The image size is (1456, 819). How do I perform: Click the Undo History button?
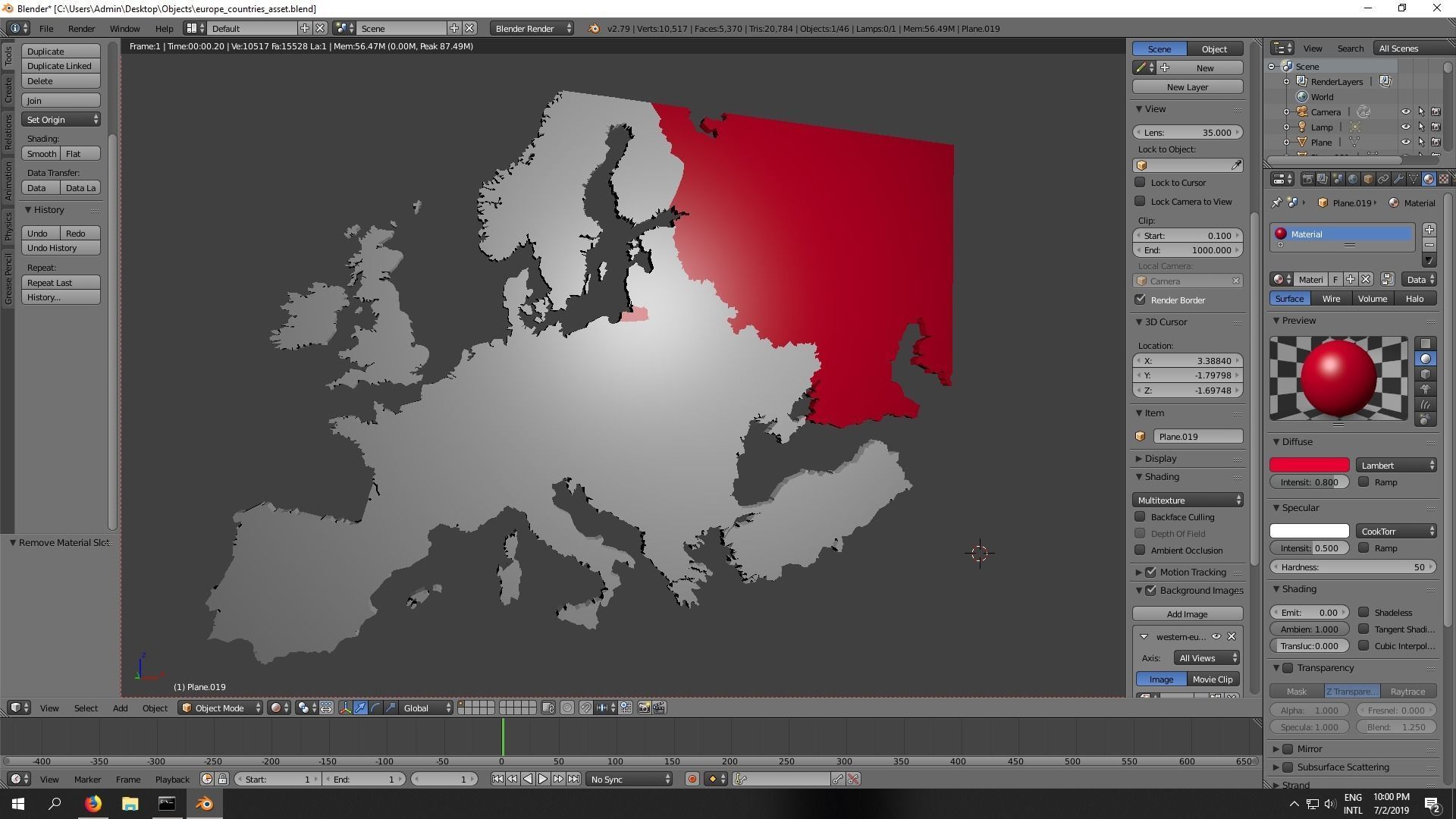[61, 247]
